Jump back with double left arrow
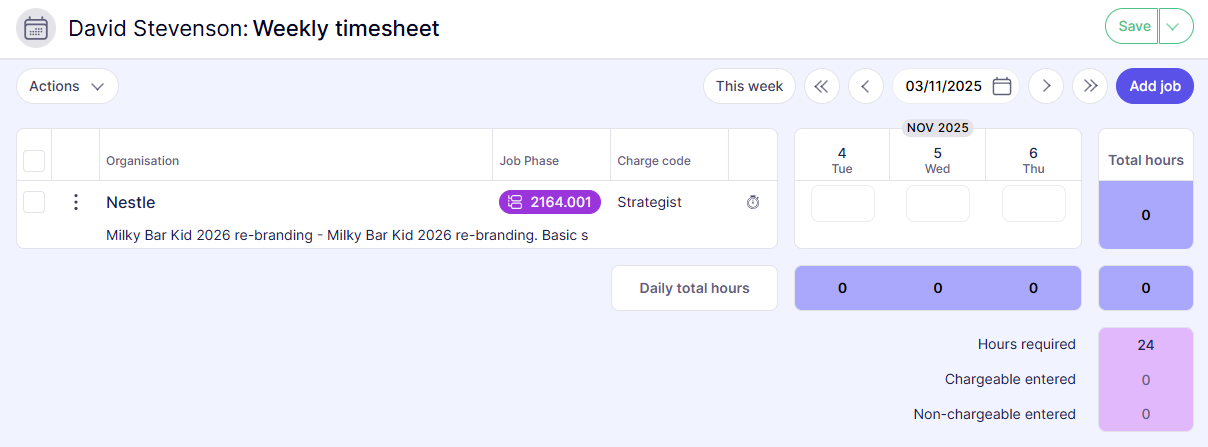 click(x=822, y=86)
